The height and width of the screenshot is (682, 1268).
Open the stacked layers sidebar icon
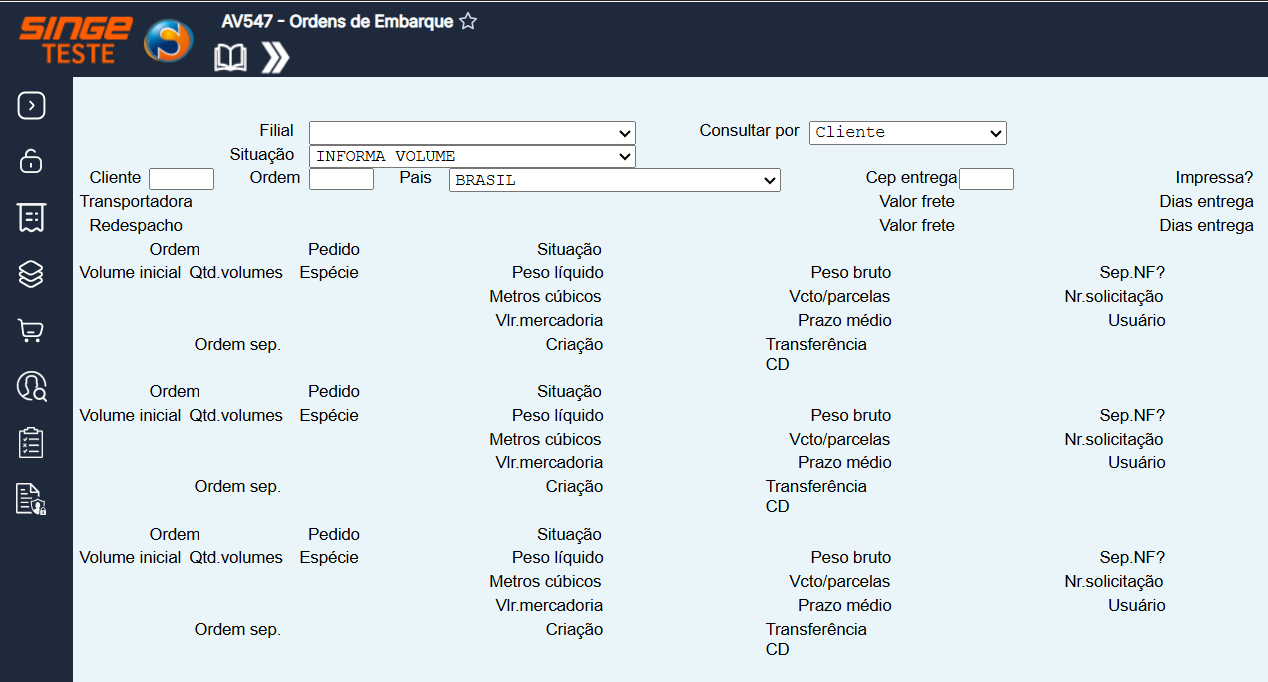[31, 274]
